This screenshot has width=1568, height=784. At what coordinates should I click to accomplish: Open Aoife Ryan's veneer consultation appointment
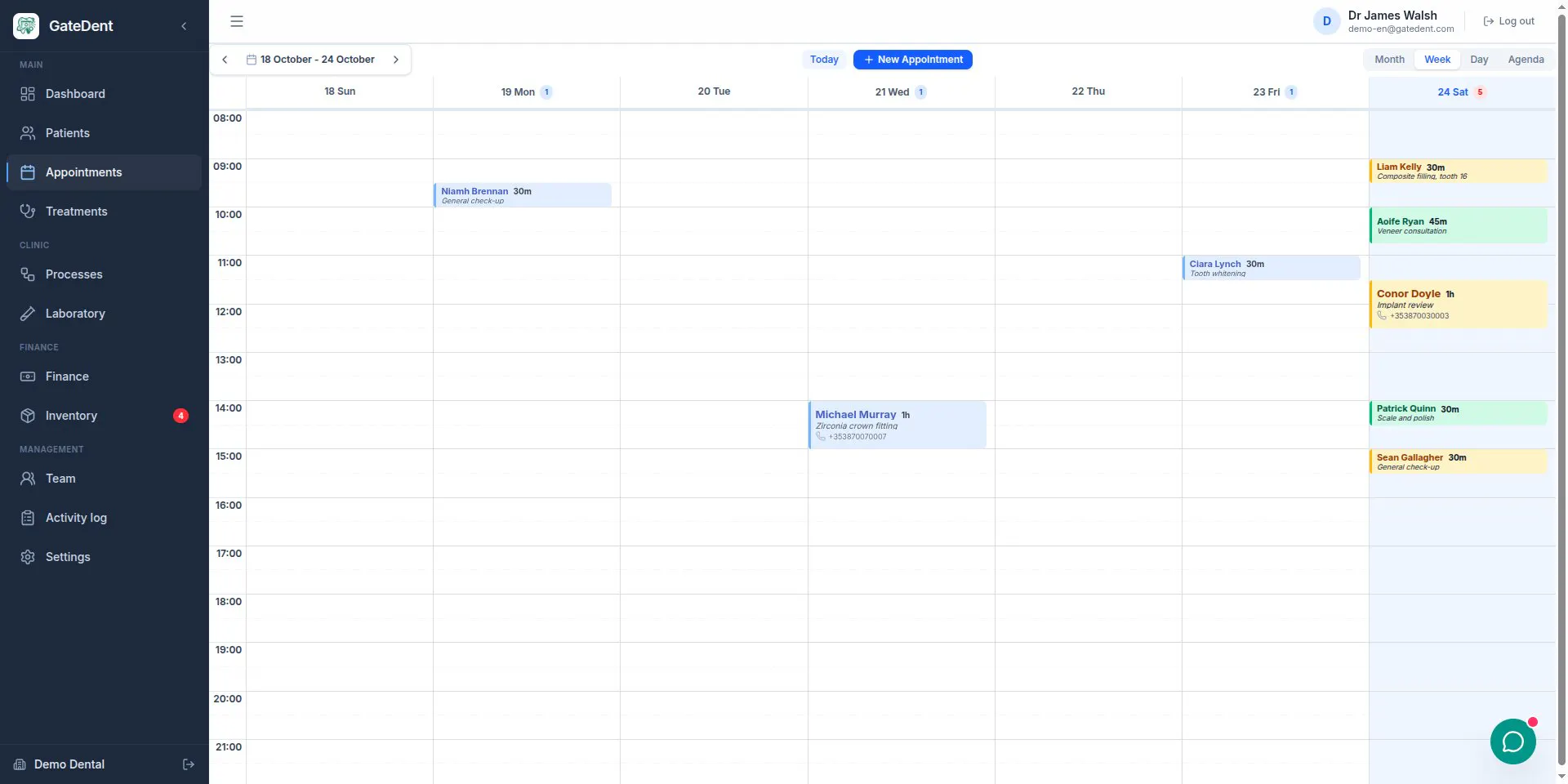click(x=1459, y=225)
